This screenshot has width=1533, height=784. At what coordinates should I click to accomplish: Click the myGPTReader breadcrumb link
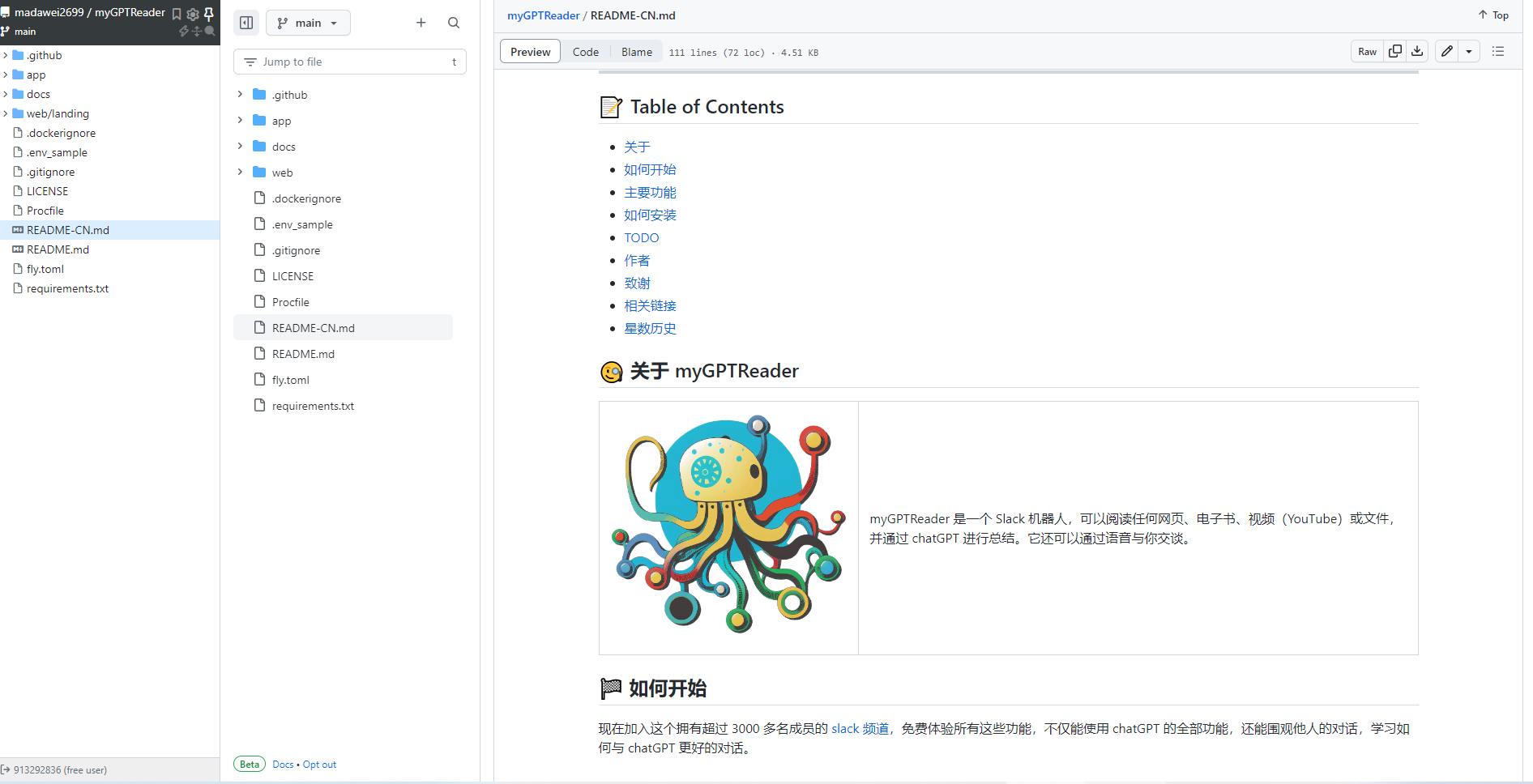(x=544, y=15)
